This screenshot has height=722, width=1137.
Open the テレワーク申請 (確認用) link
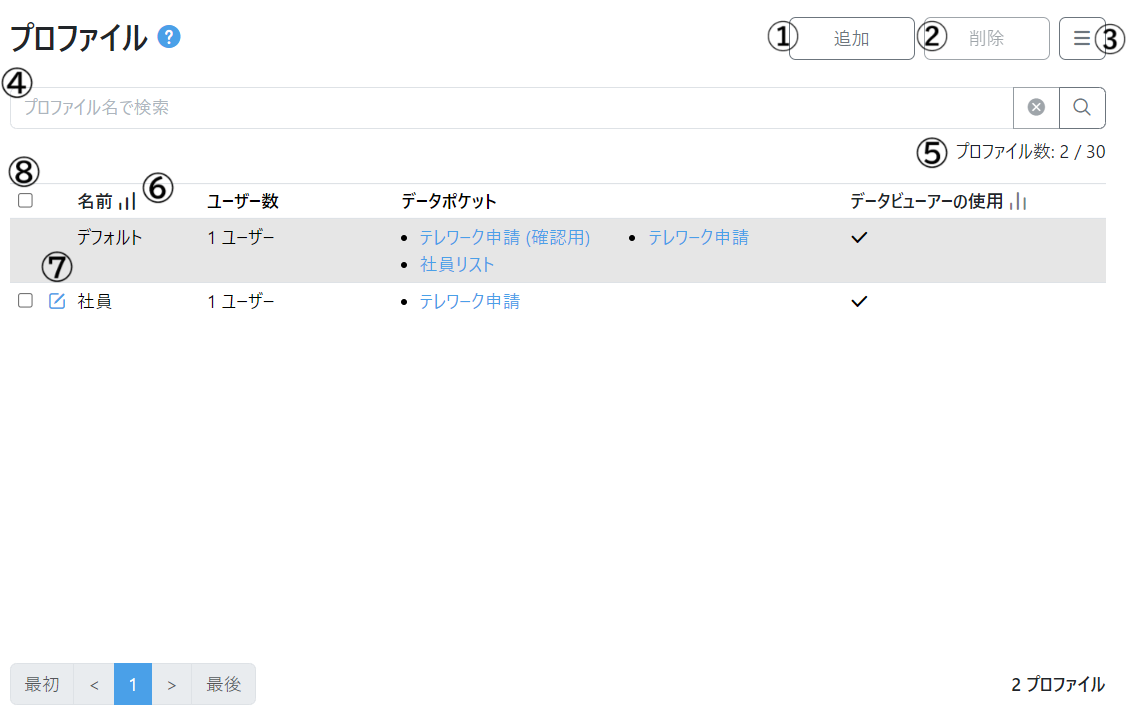(x=504, y=238)
